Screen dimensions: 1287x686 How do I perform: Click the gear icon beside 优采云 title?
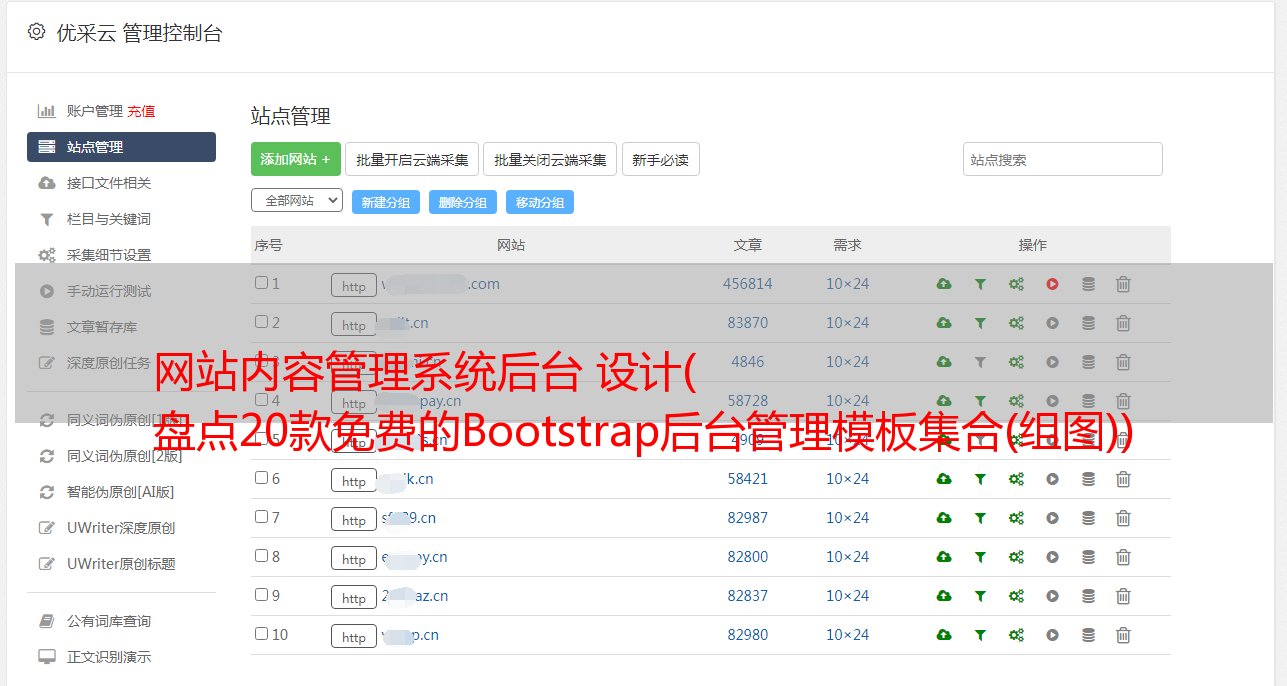pyautogui.click(x=37, y=32)
